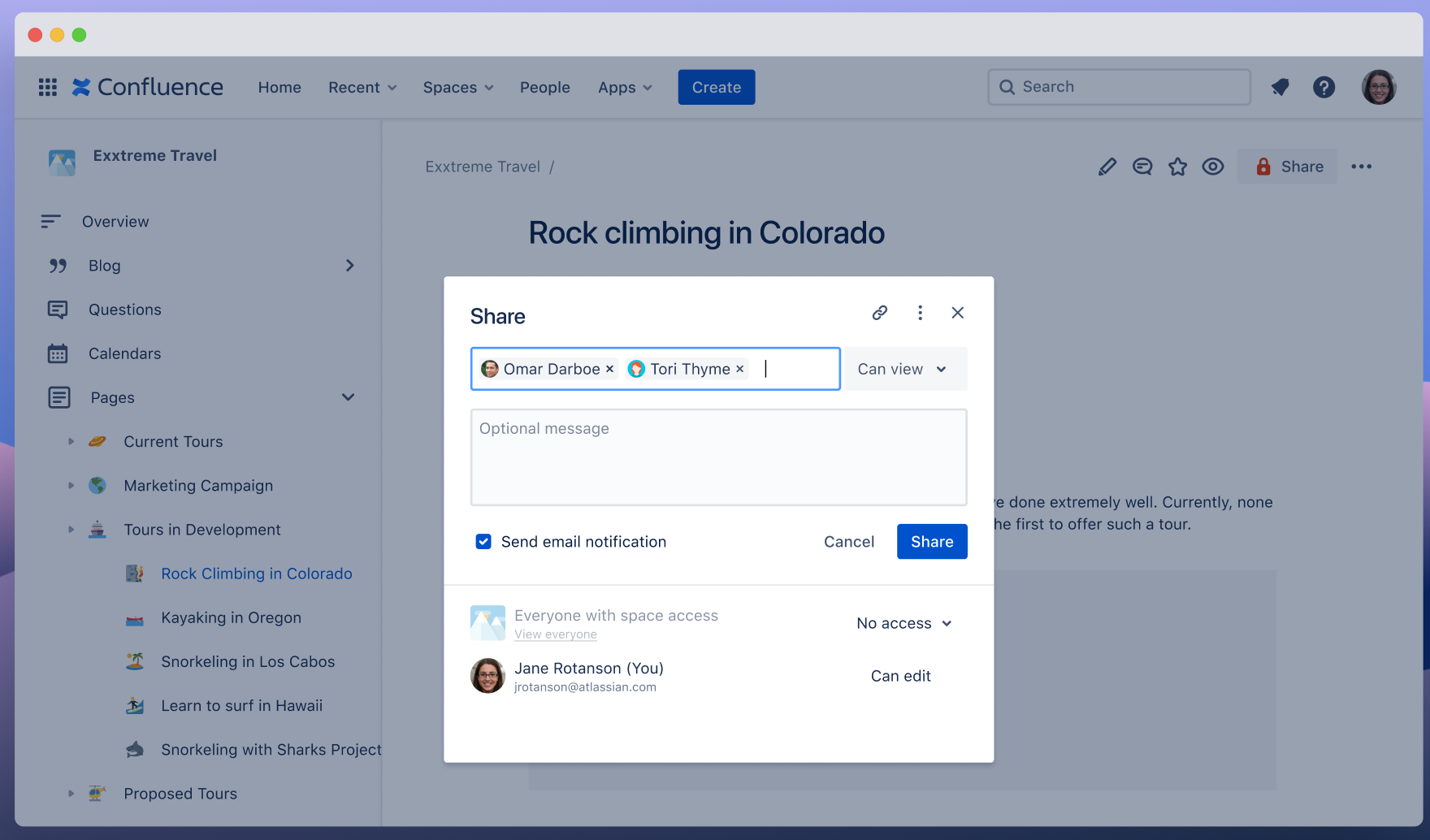Click the Search field
The height and width of the screenshot is (840, 1430).
click(1119, 87)
